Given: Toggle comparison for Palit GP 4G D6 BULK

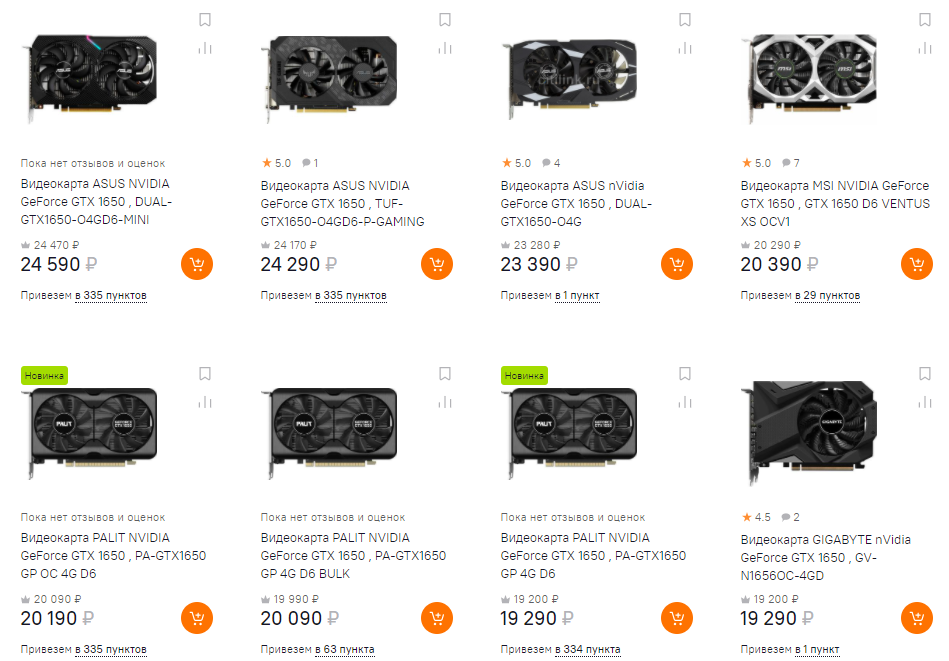Looking at the screenshot, I should tap(445, 402).
